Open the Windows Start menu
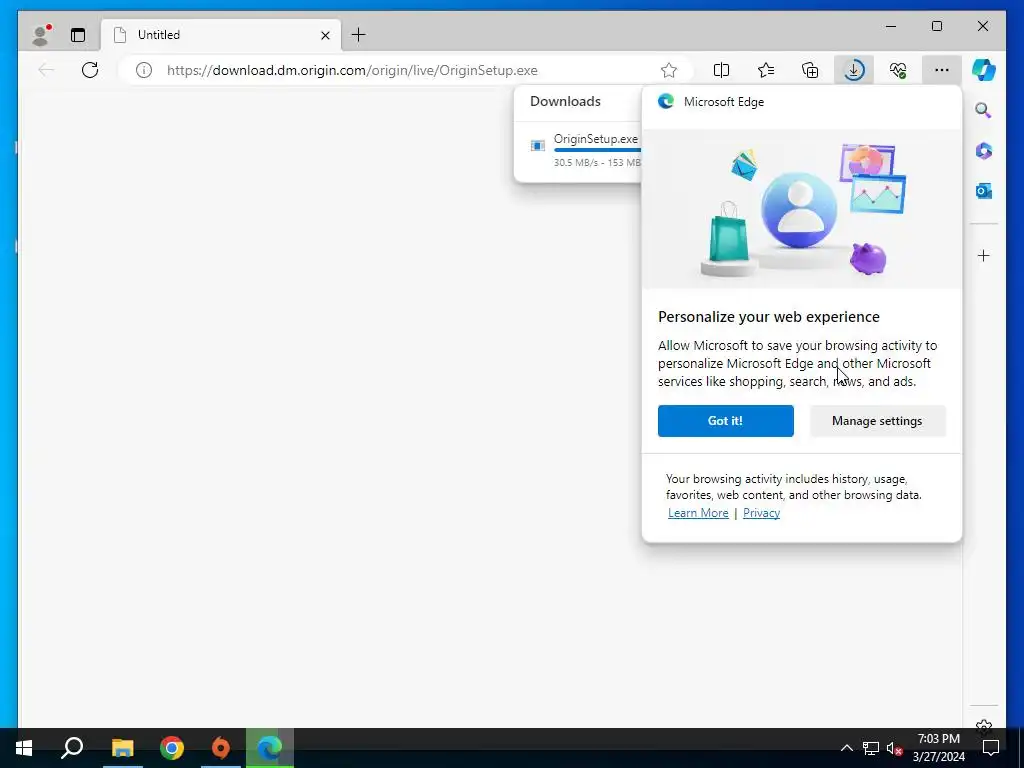Image resolution: width=1024 pixels, height=768 pixels. 24,748
